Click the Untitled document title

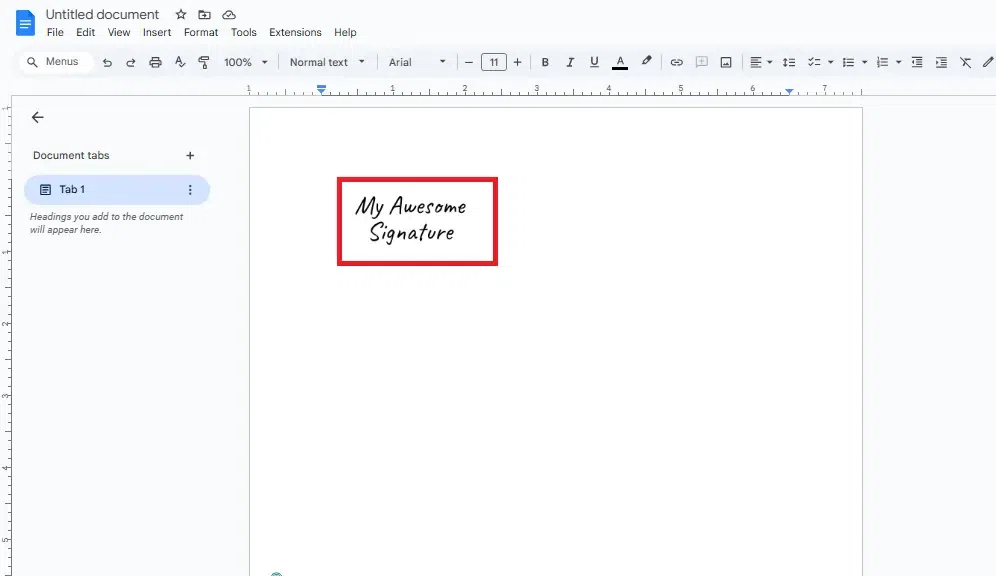point(102,15)
